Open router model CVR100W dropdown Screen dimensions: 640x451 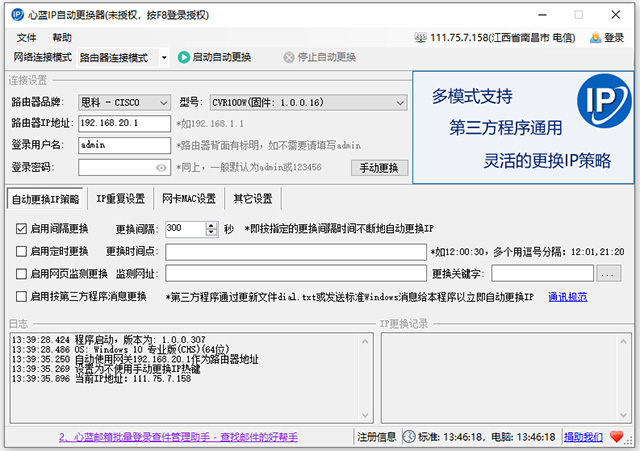click(309, 102)
